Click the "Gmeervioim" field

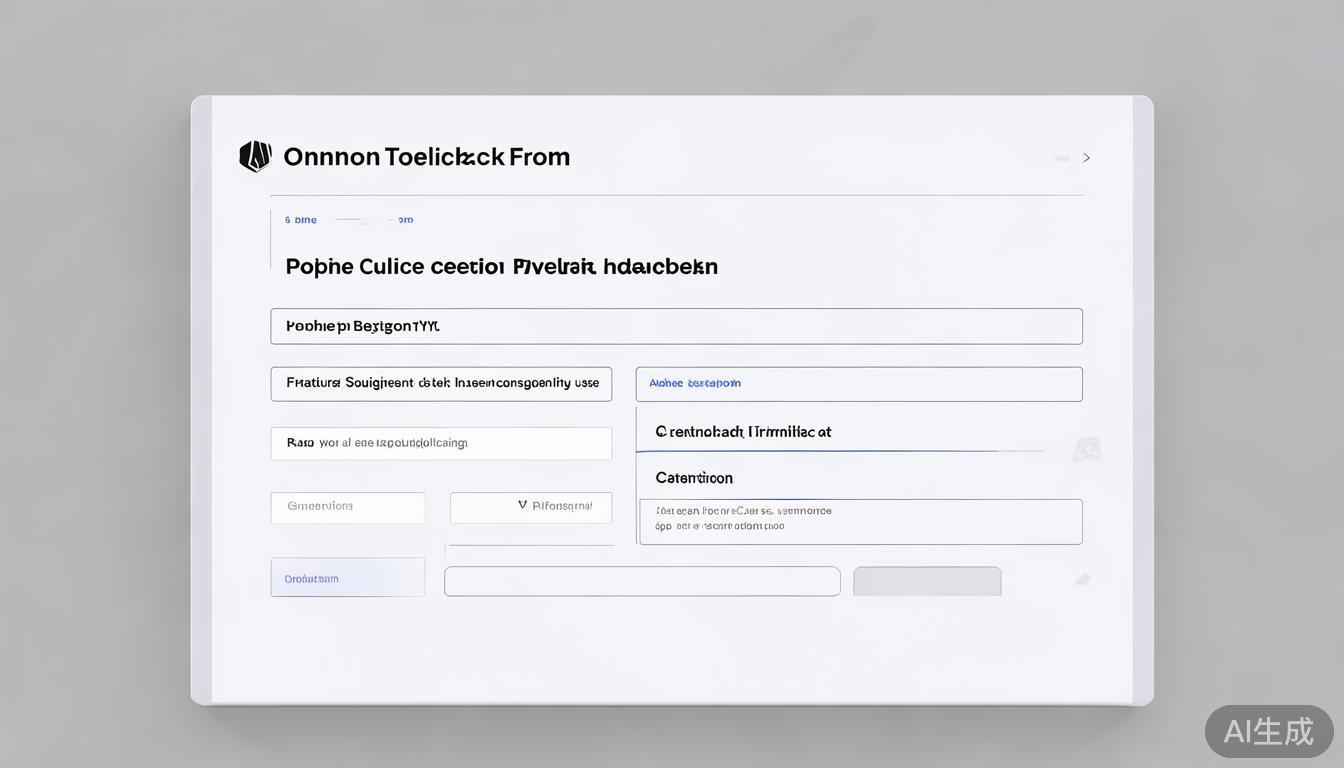347,507
